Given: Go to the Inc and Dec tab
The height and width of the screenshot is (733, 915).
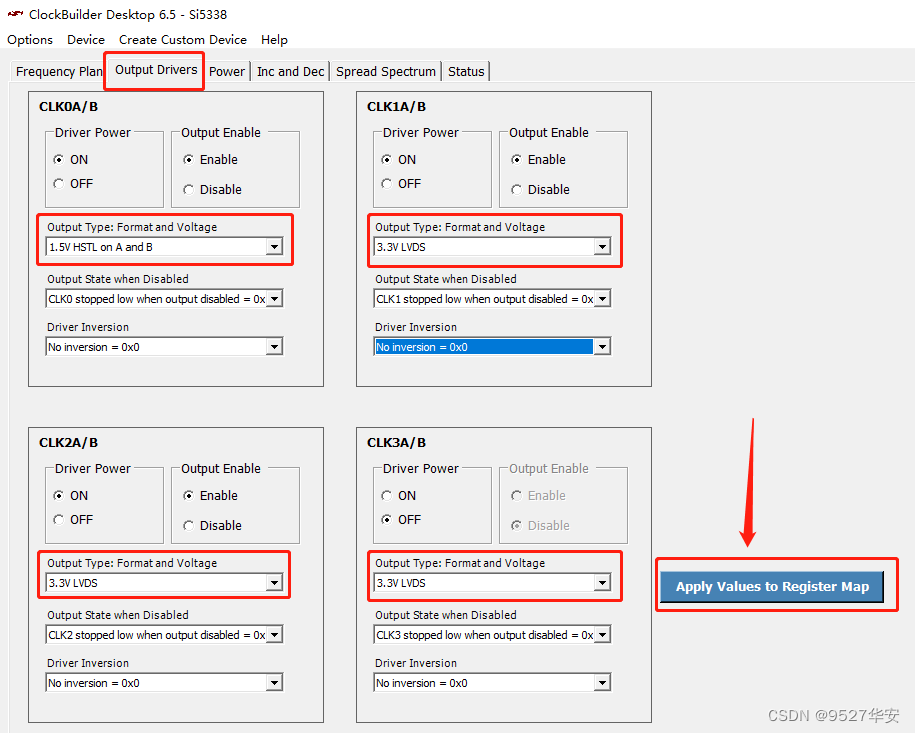Looking at the screenshot, I should click(290, 71).
